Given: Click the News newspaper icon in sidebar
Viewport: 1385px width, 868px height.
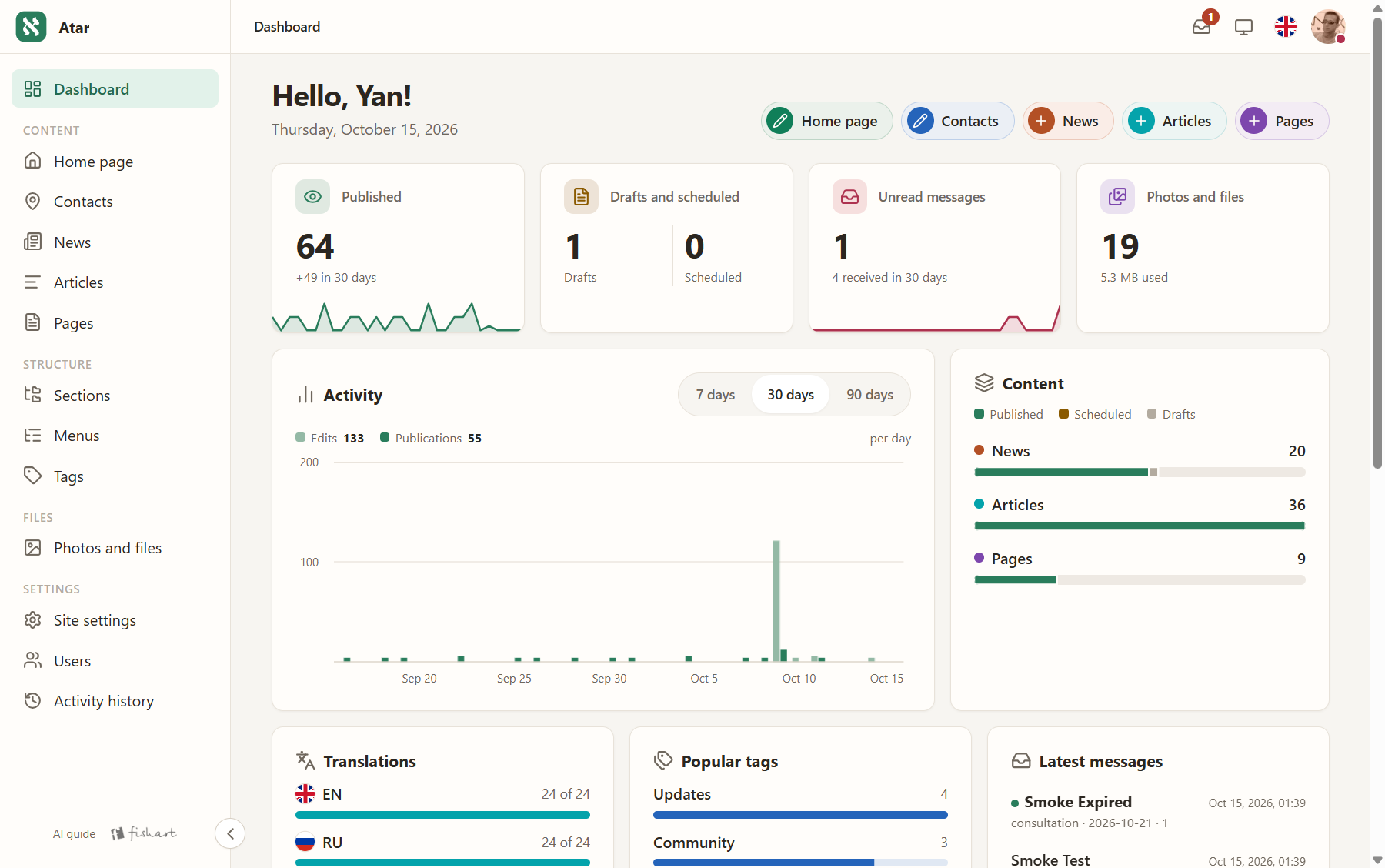Looking at the screenshot, I should coord(32,242).
